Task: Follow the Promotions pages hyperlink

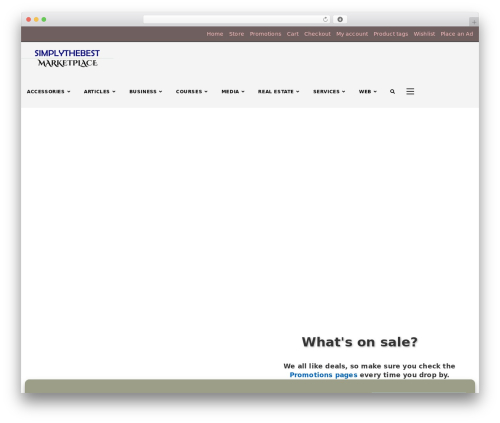Action: pyautogui.click(x=323, y=375)
